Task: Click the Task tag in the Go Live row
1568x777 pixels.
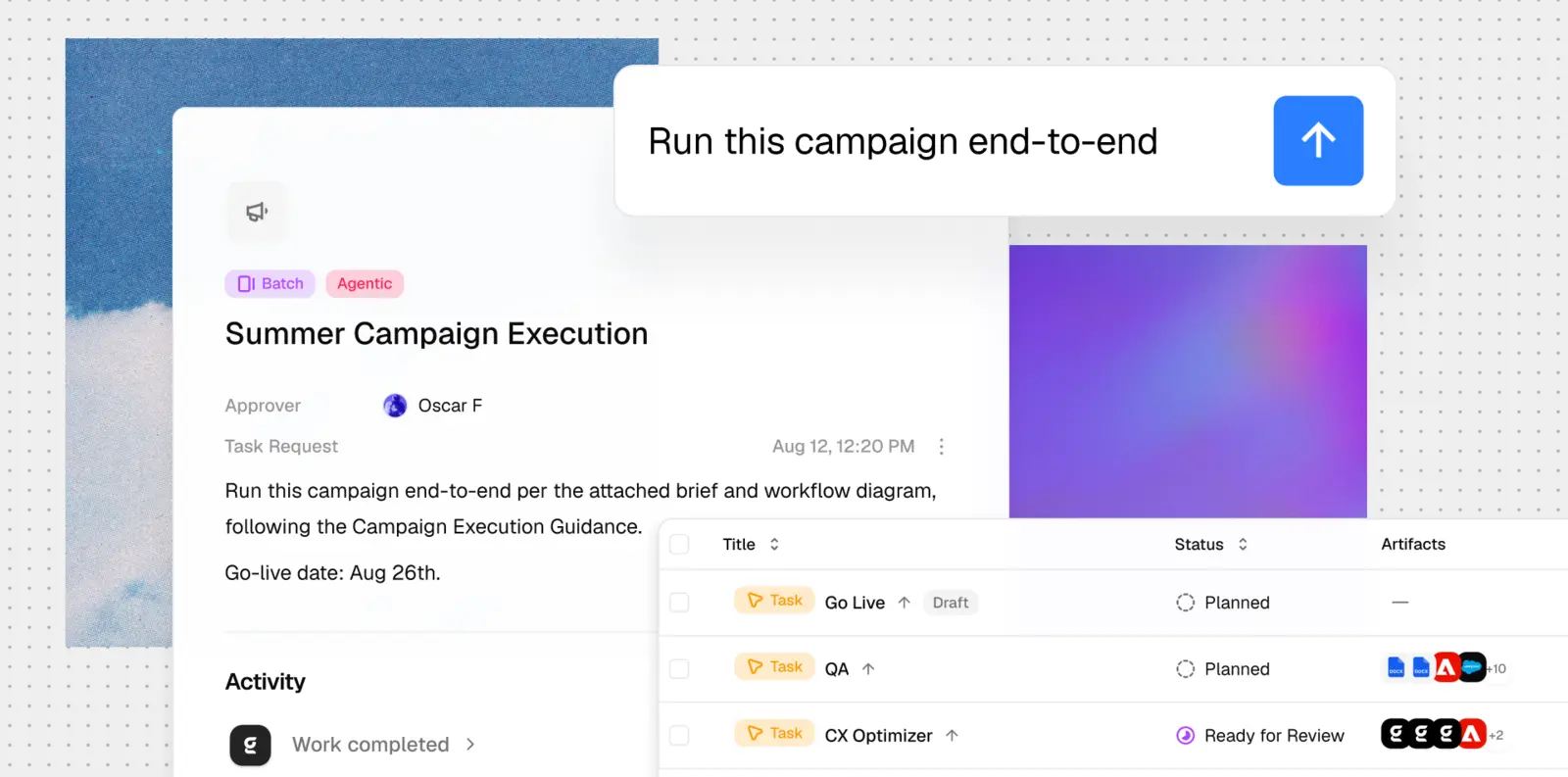Action: 774,601
